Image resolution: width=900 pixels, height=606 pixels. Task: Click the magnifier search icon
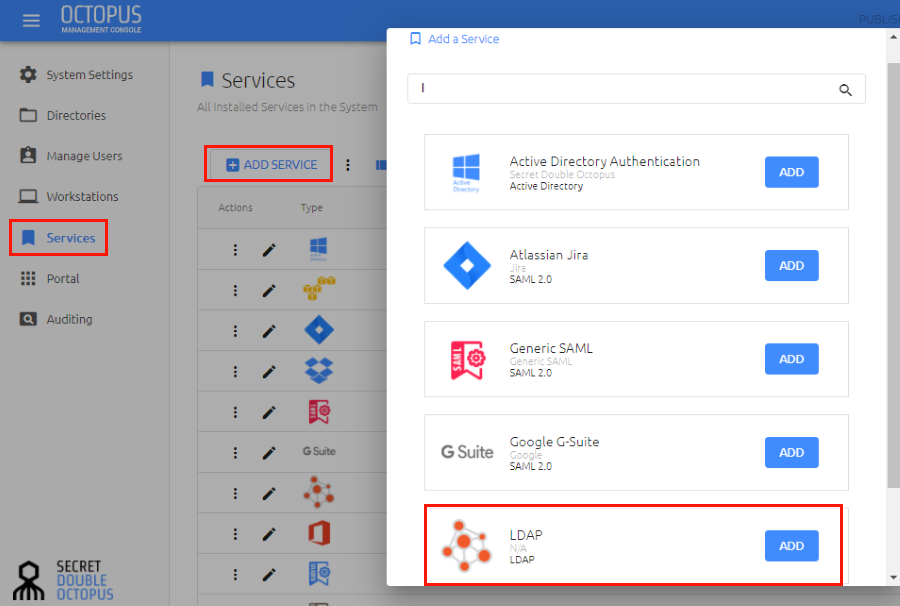[x=845, y=90]
